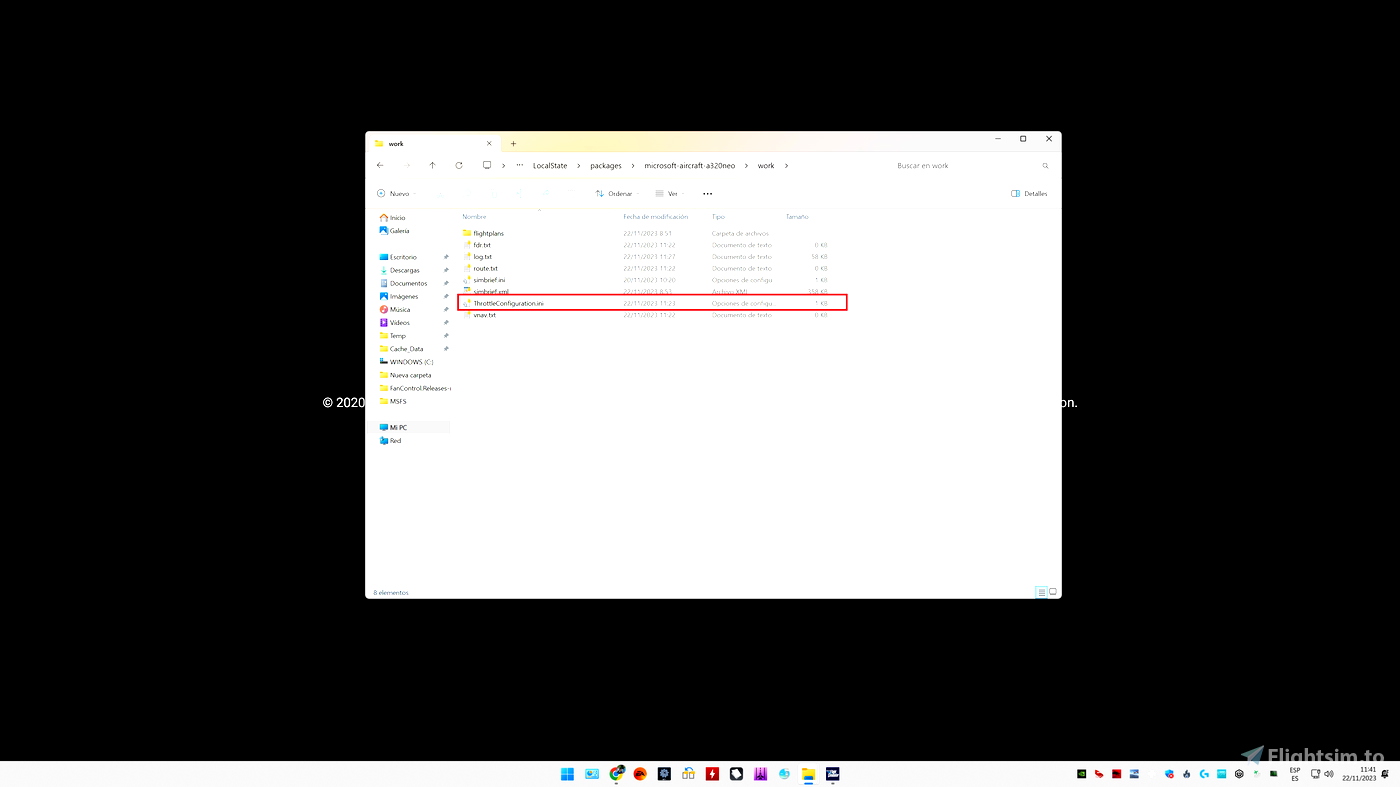The width and height of the screenshot is (1400, 787).
Task: Select Mi PC in navigation pane
Action: pos(398,427)
